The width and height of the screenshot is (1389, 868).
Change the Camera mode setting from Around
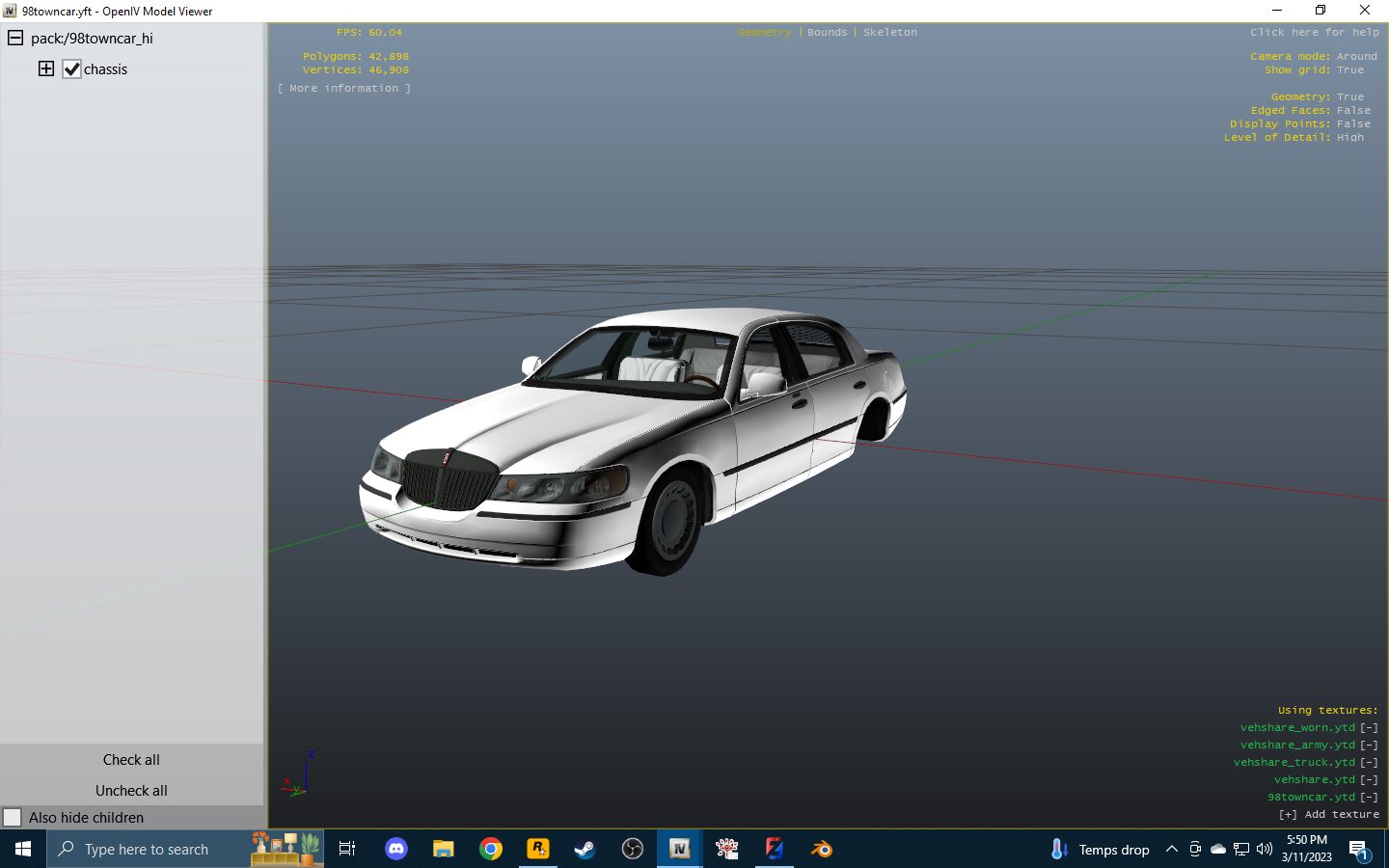[x=1356, y=56]
